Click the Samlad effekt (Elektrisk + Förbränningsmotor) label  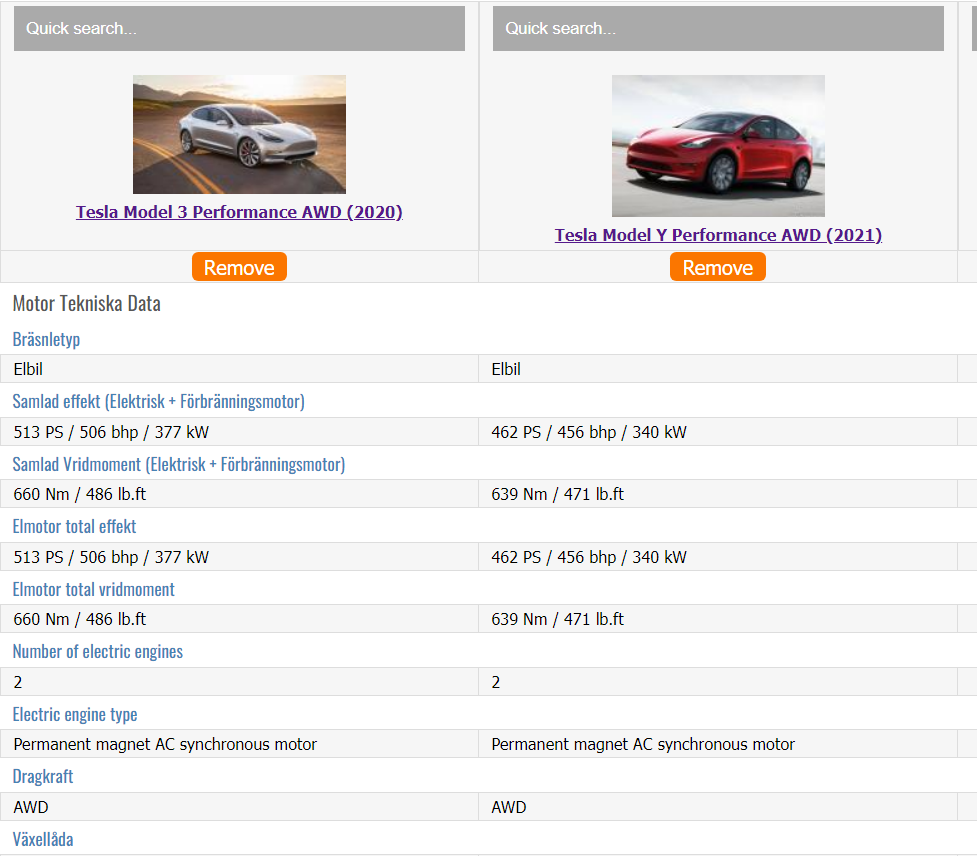tap(158, 402)
